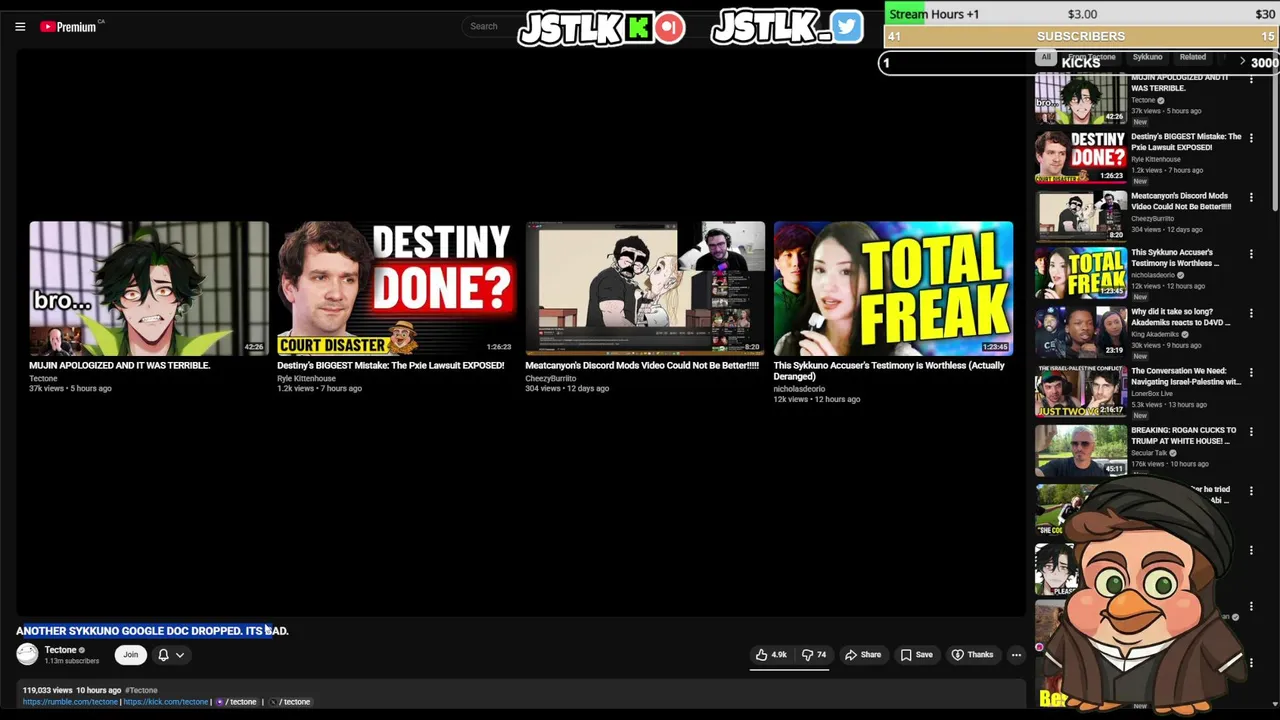The width and height of the screenshot is (1280, 720).
Task: Open sidebar Israel-Palestine Conflict thumbnail
Action: point(1081,391)
